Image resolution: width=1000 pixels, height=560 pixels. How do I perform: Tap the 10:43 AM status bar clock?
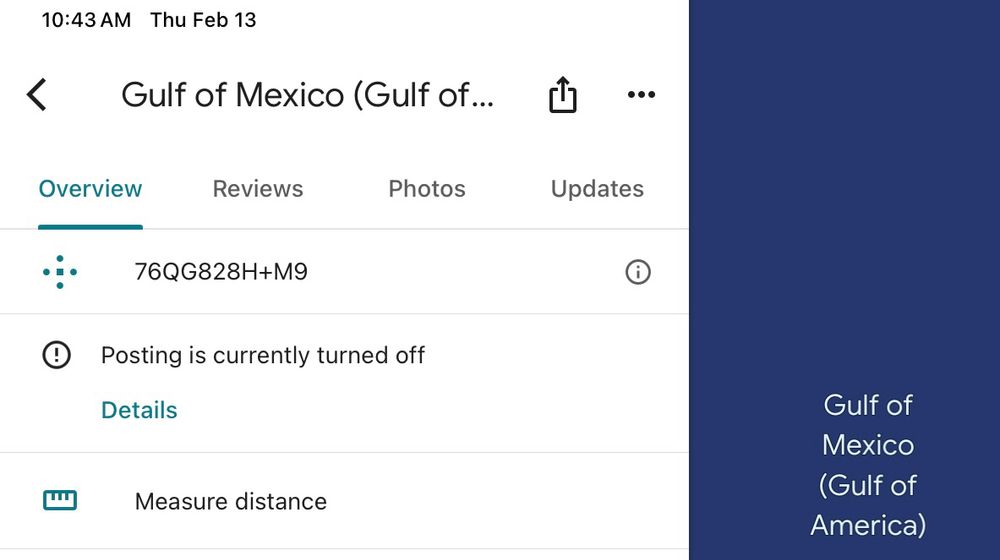click(x=86, y=20)
